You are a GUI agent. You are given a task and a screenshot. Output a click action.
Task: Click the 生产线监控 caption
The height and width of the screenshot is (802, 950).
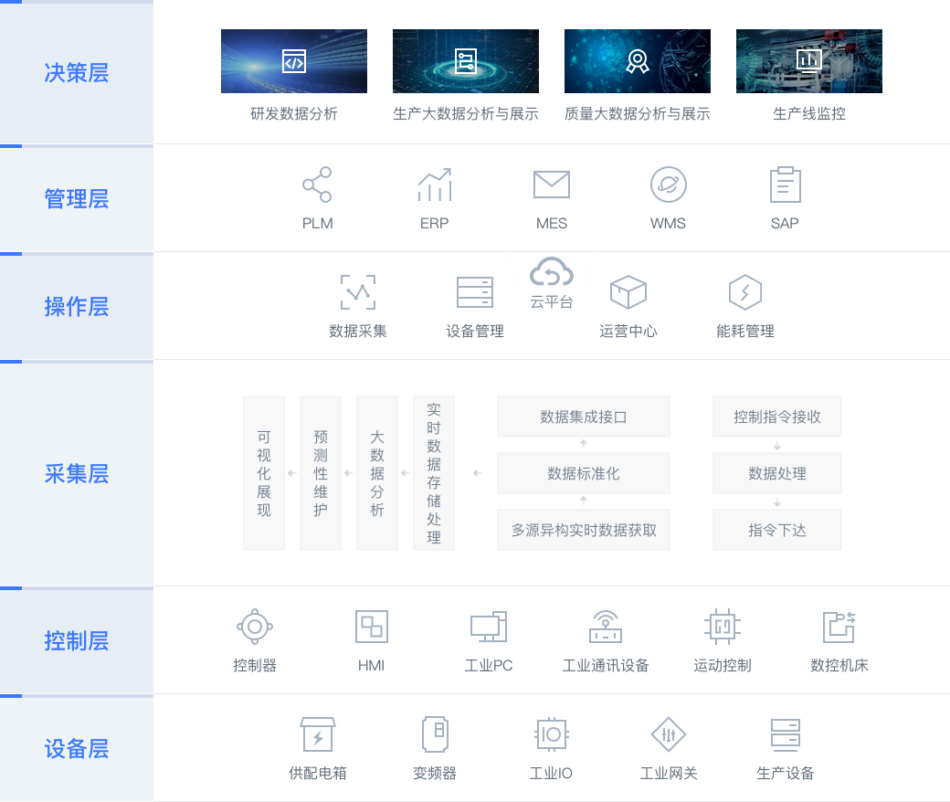[x=809, y=114]
